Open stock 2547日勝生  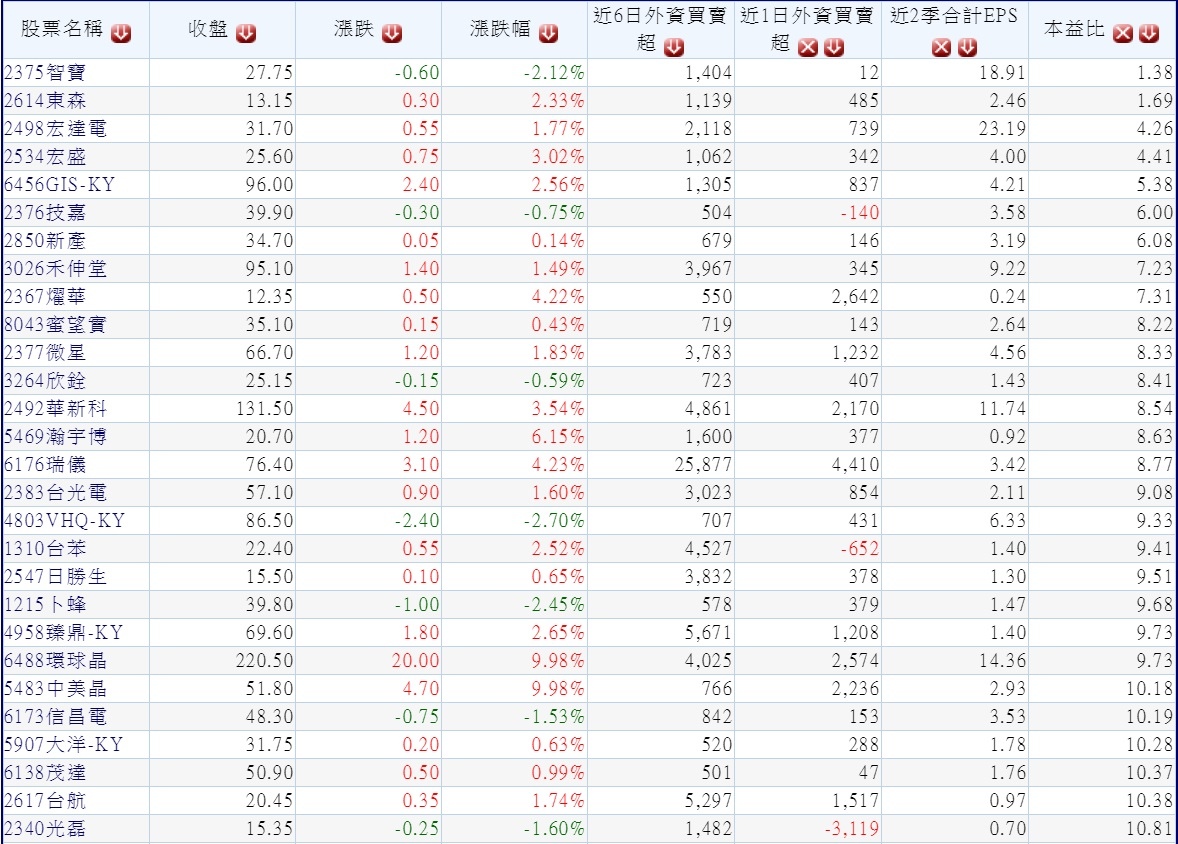coord(56,576)
